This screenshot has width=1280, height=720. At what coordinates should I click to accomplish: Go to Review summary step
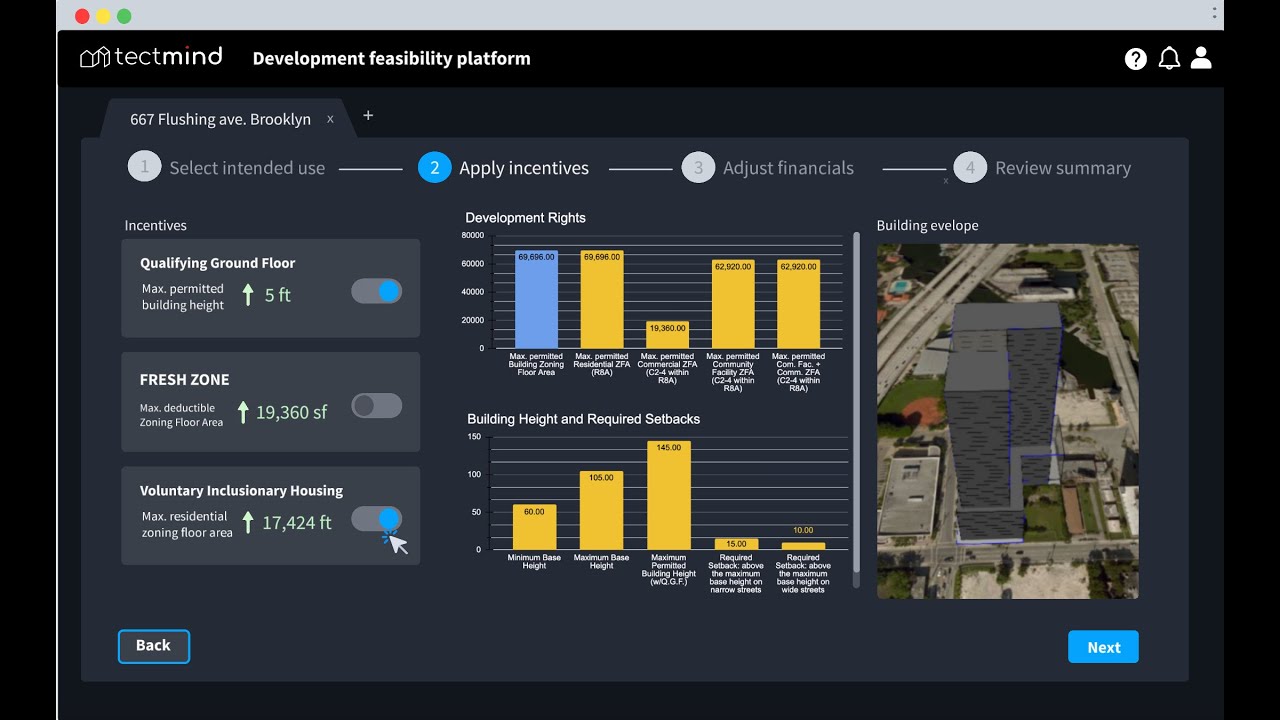coord(1063,168)
